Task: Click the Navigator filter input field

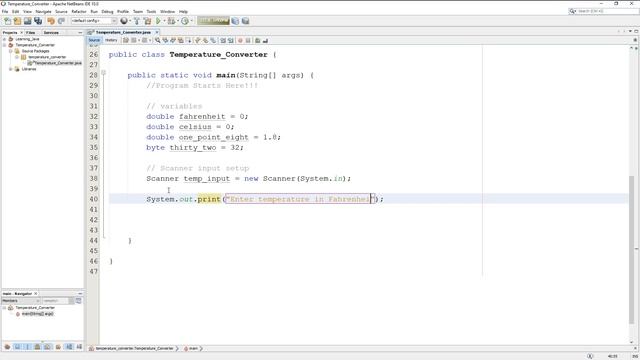Action: pos(55,301)
